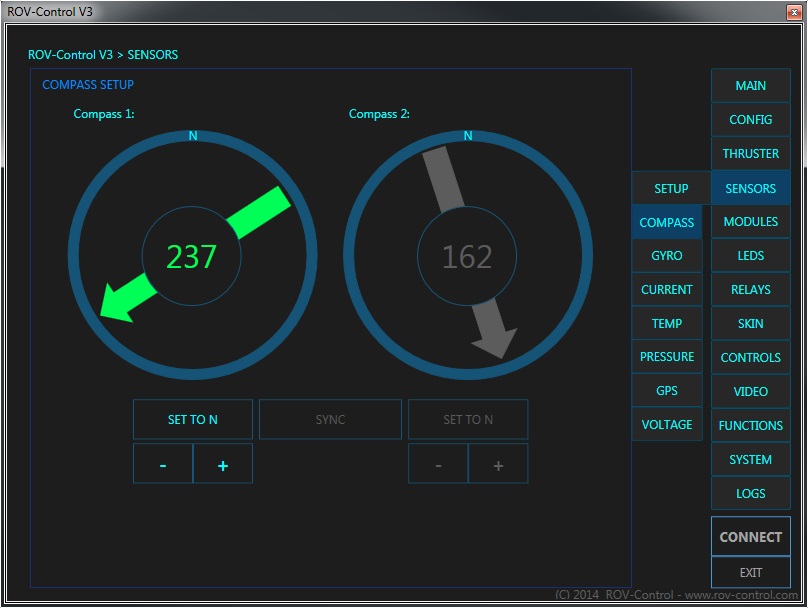Open the LEDS control panel
808x608 pixels.
pos(750,255)
